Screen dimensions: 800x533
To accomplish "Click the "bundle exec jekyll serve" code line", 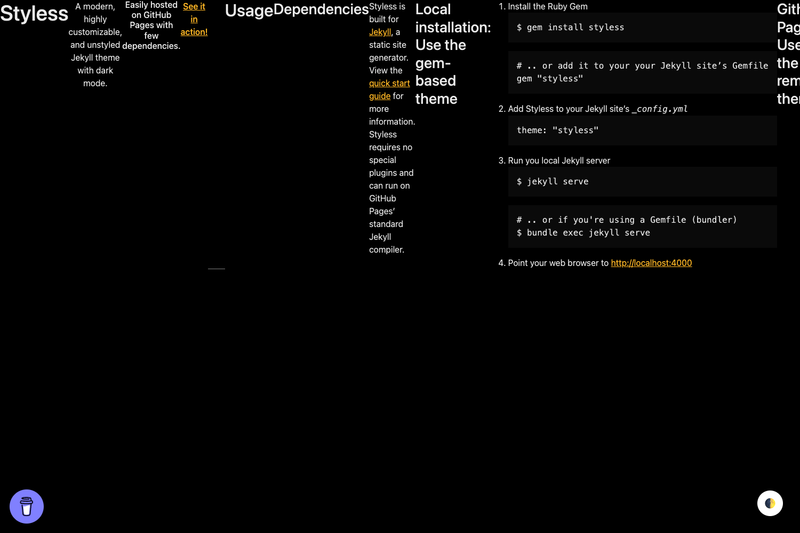I will pyautogui.click(x=583, y=233).
